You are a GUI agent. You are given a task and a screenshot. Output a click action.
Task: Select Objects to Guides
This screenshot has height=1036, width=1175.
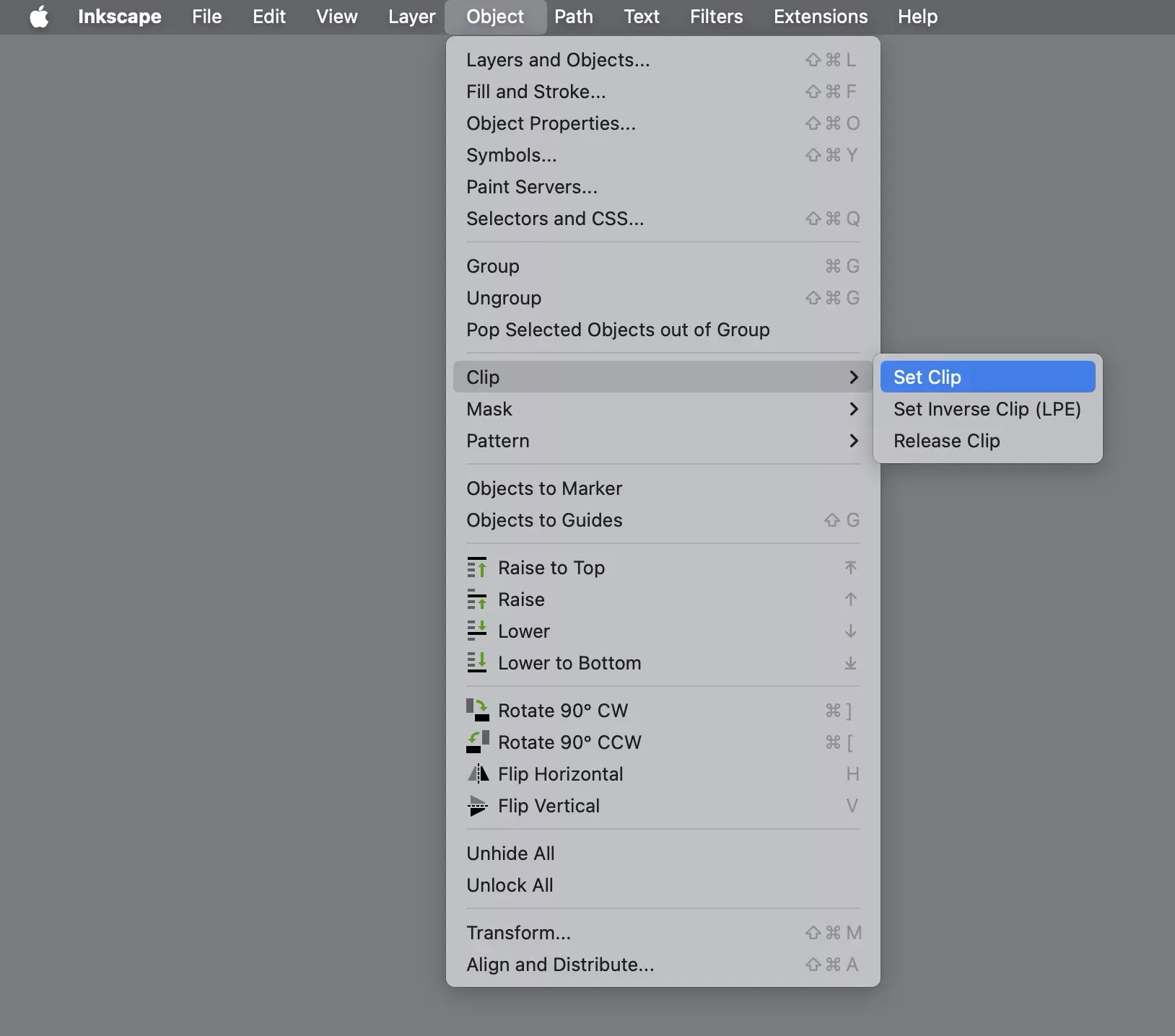point(544,520)
